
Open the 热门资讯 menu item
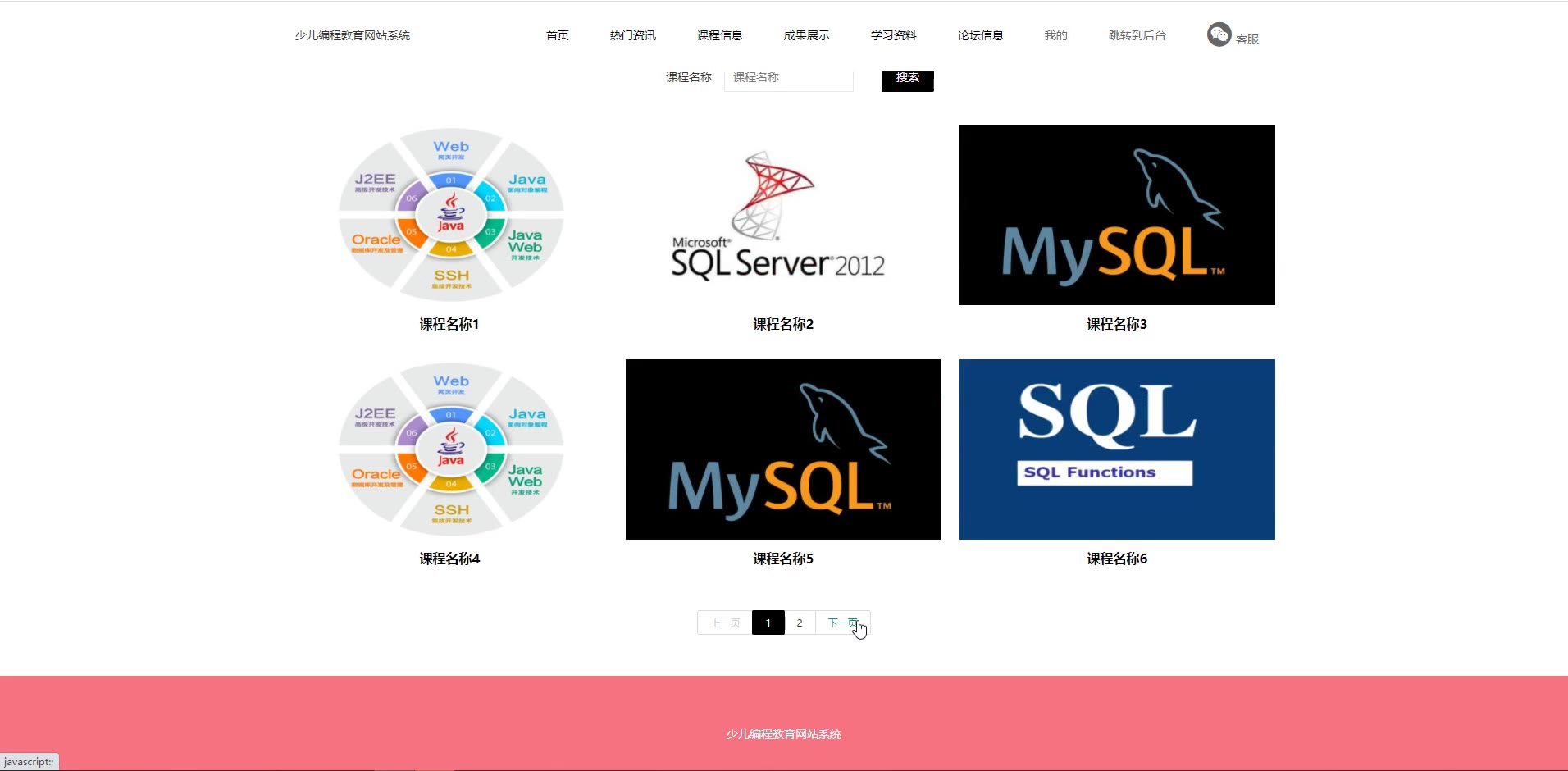pos(633,35)
